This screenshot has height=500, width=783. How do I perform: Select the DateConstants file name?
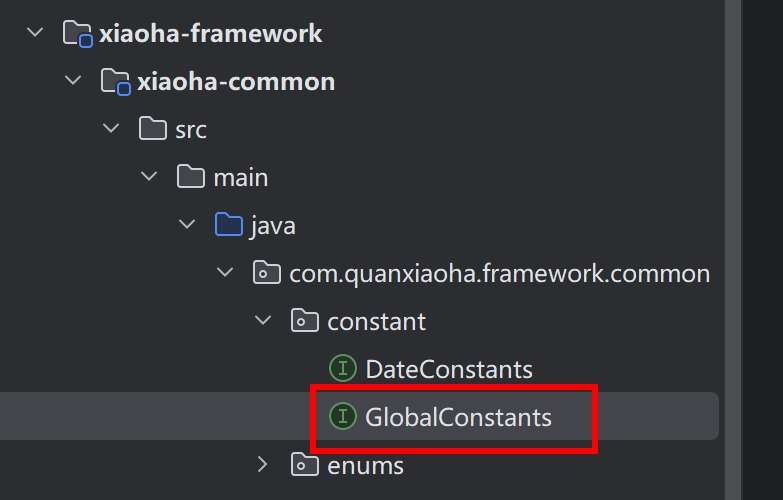pyautogui.click(x=448, y=369)
